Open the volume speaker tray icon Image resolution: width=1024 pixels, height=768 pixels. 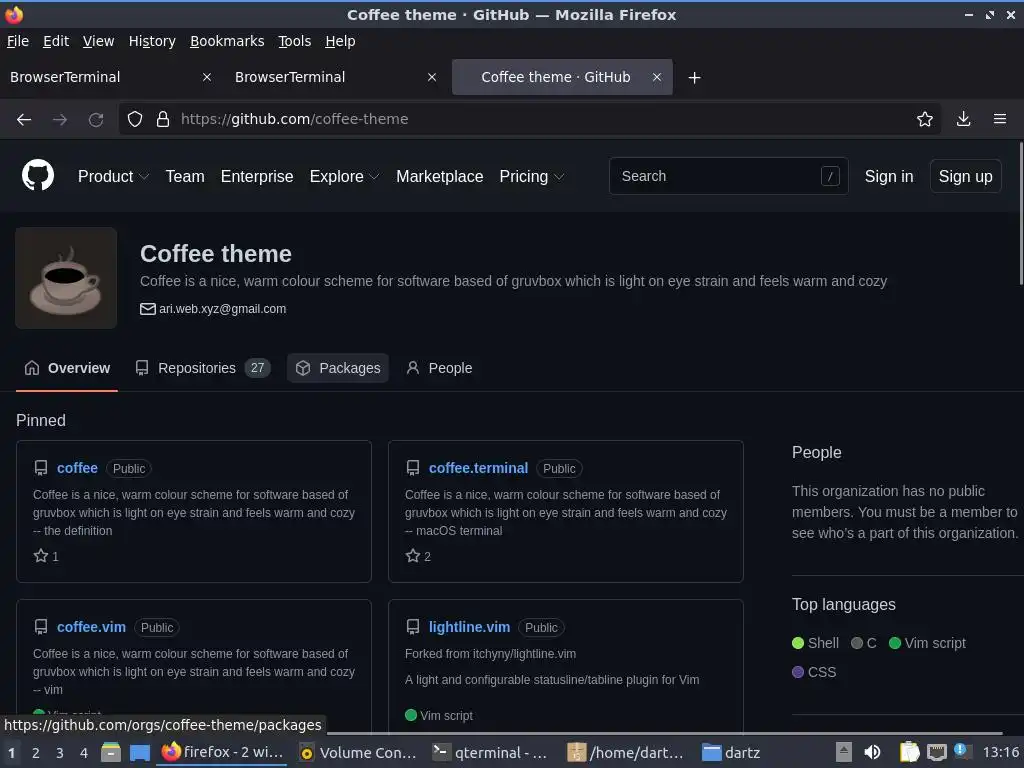[872, 752]
